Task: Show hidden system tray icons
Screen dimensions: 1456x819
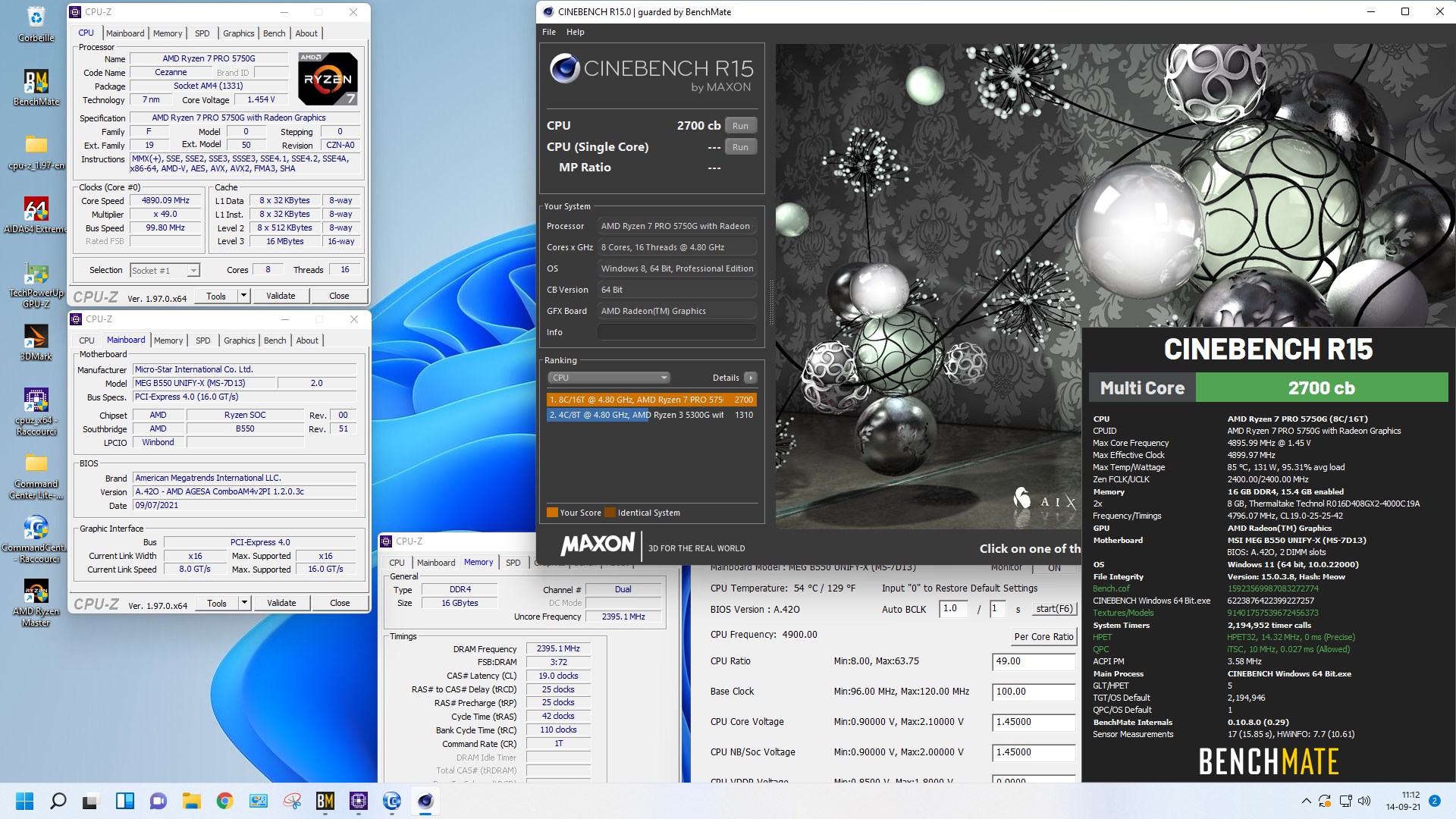Action: click(1306, 801)
